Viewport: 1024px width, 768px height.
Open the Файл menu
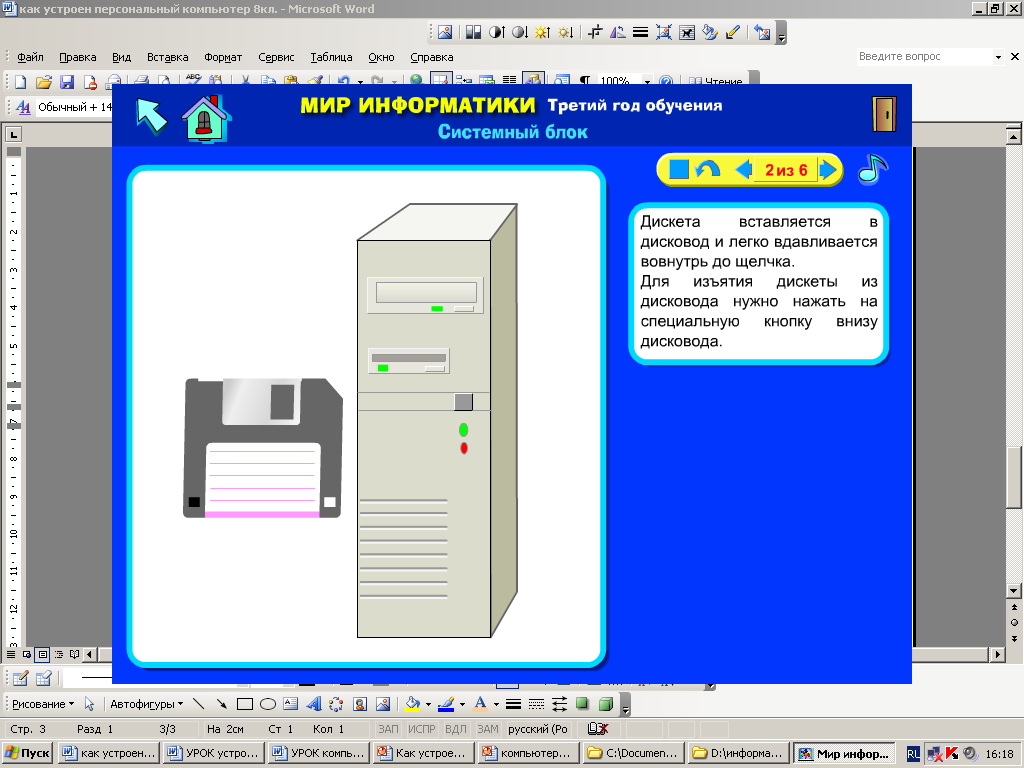[x=30, y=57]
